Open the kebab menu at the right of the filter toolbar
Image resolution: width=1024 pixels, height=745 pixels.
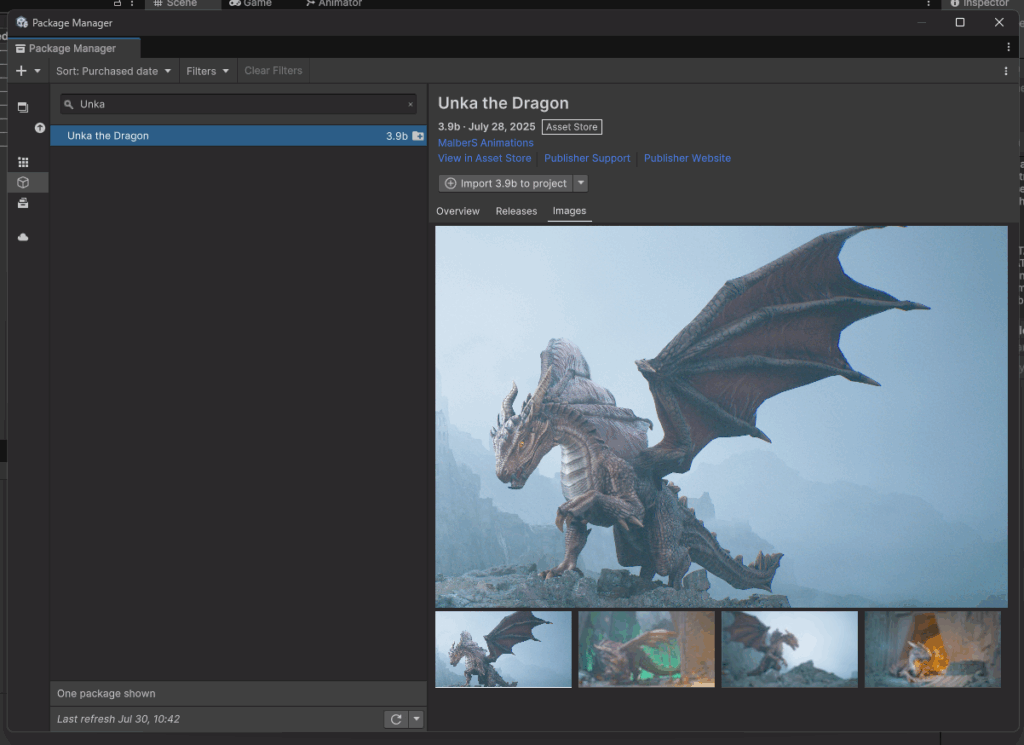tap(1006, 71)
